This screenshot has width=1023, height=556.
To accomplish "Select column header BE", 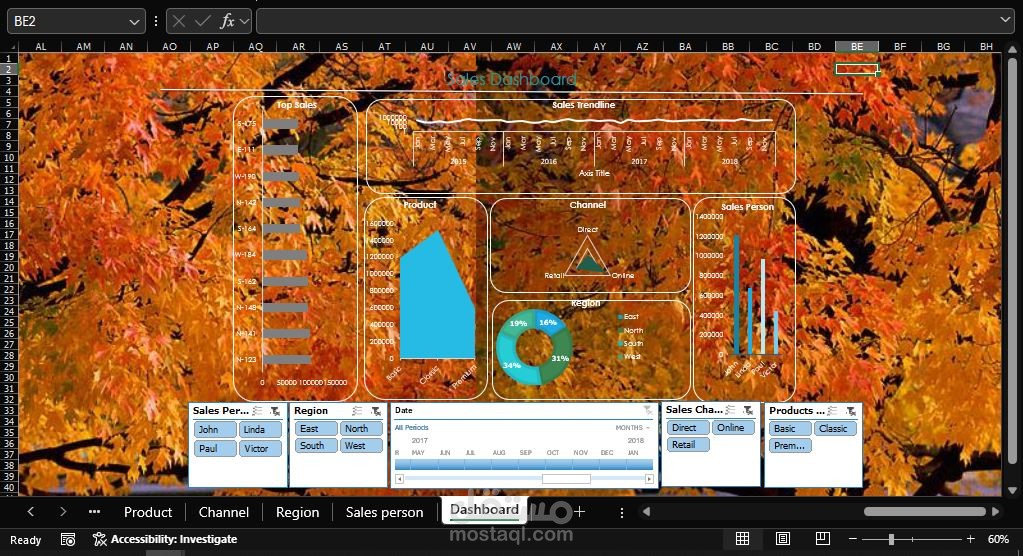I will point(857,46).
